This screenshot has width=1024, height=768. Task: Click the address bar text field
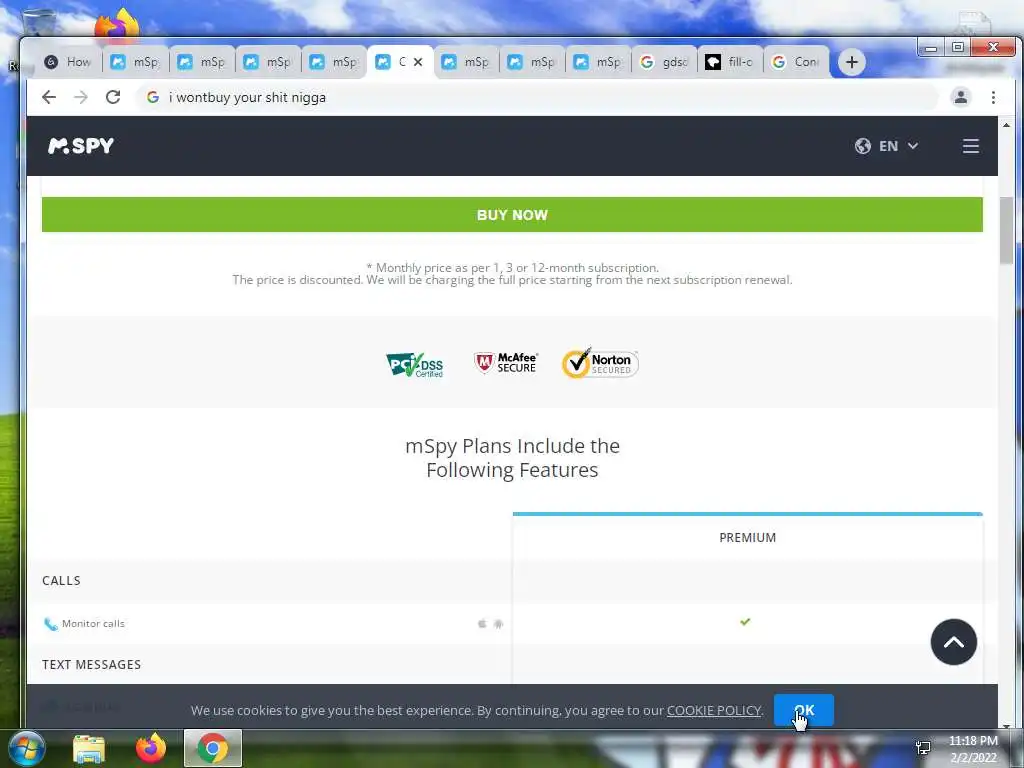(x=536, y=97)
